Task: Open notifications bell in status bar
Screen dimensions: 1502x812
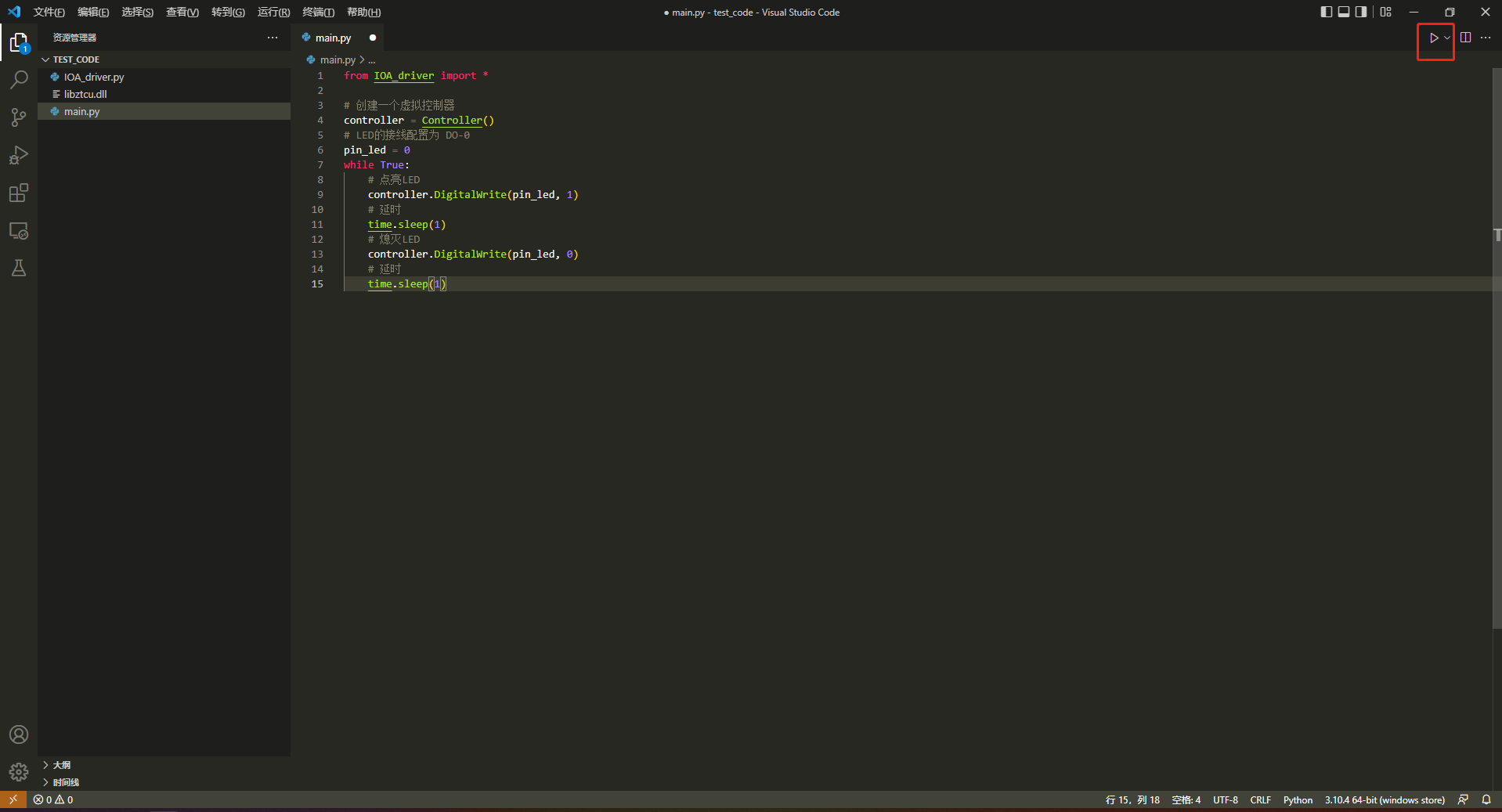Action: tap(1486, 799)
